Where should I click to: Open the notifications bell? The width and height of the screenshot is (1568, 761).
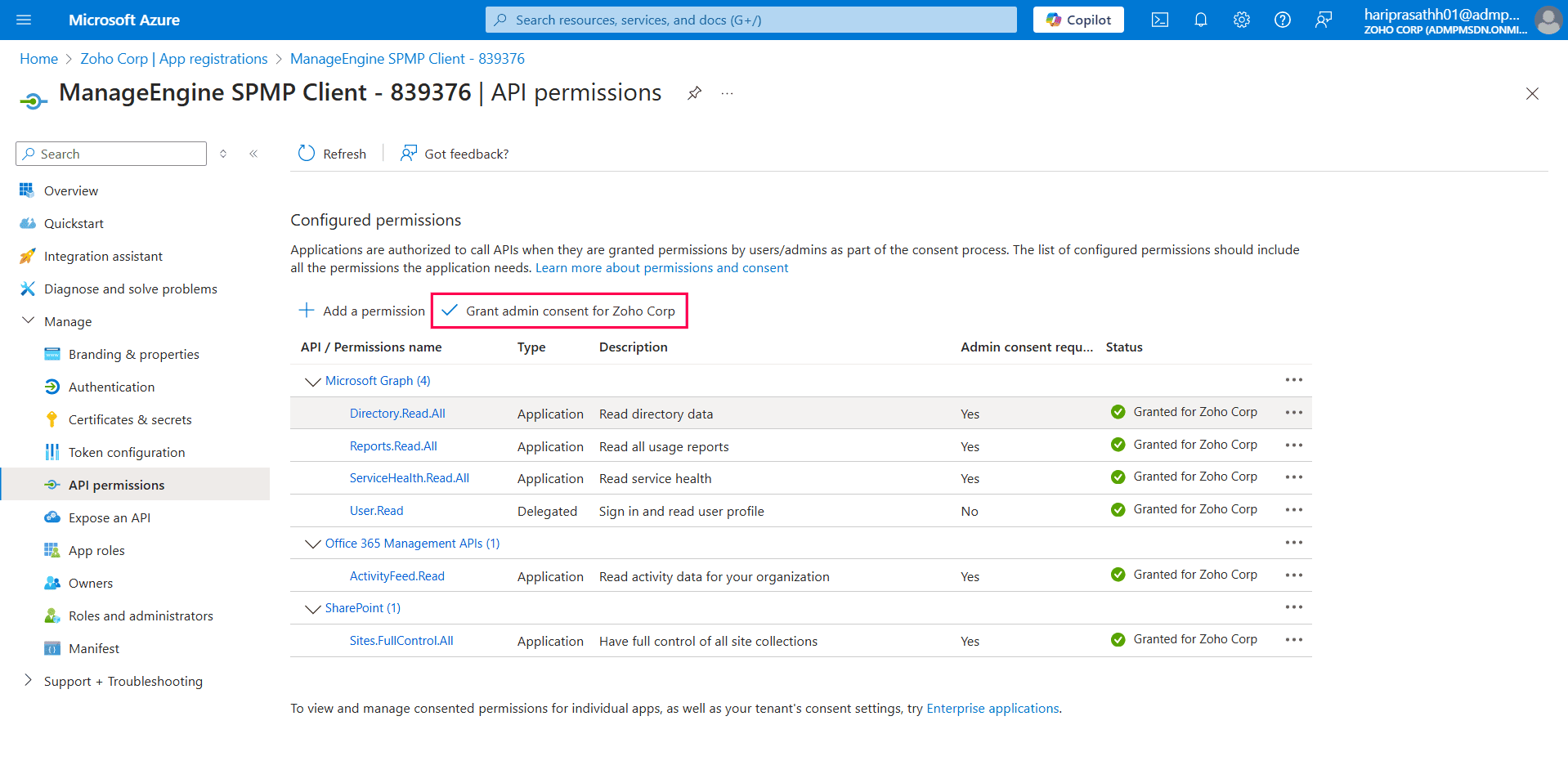point(1200,20)
